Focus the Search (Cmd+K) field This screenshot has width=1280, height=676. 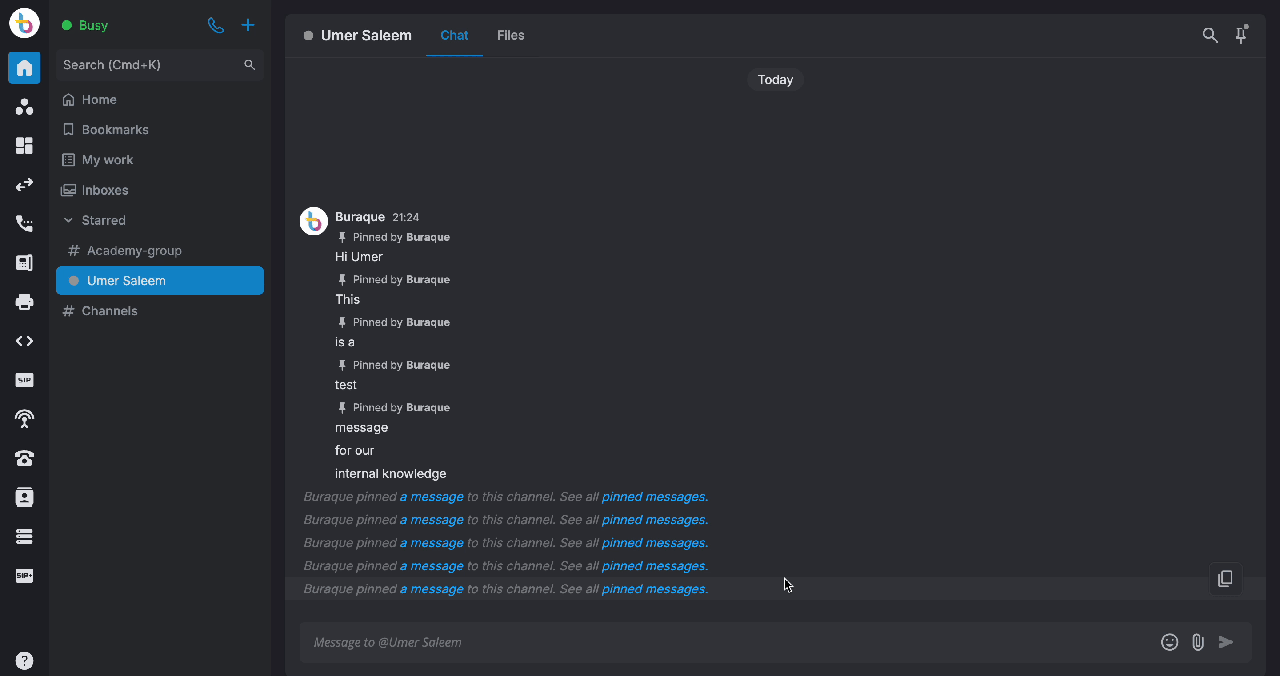click(160, 65)
